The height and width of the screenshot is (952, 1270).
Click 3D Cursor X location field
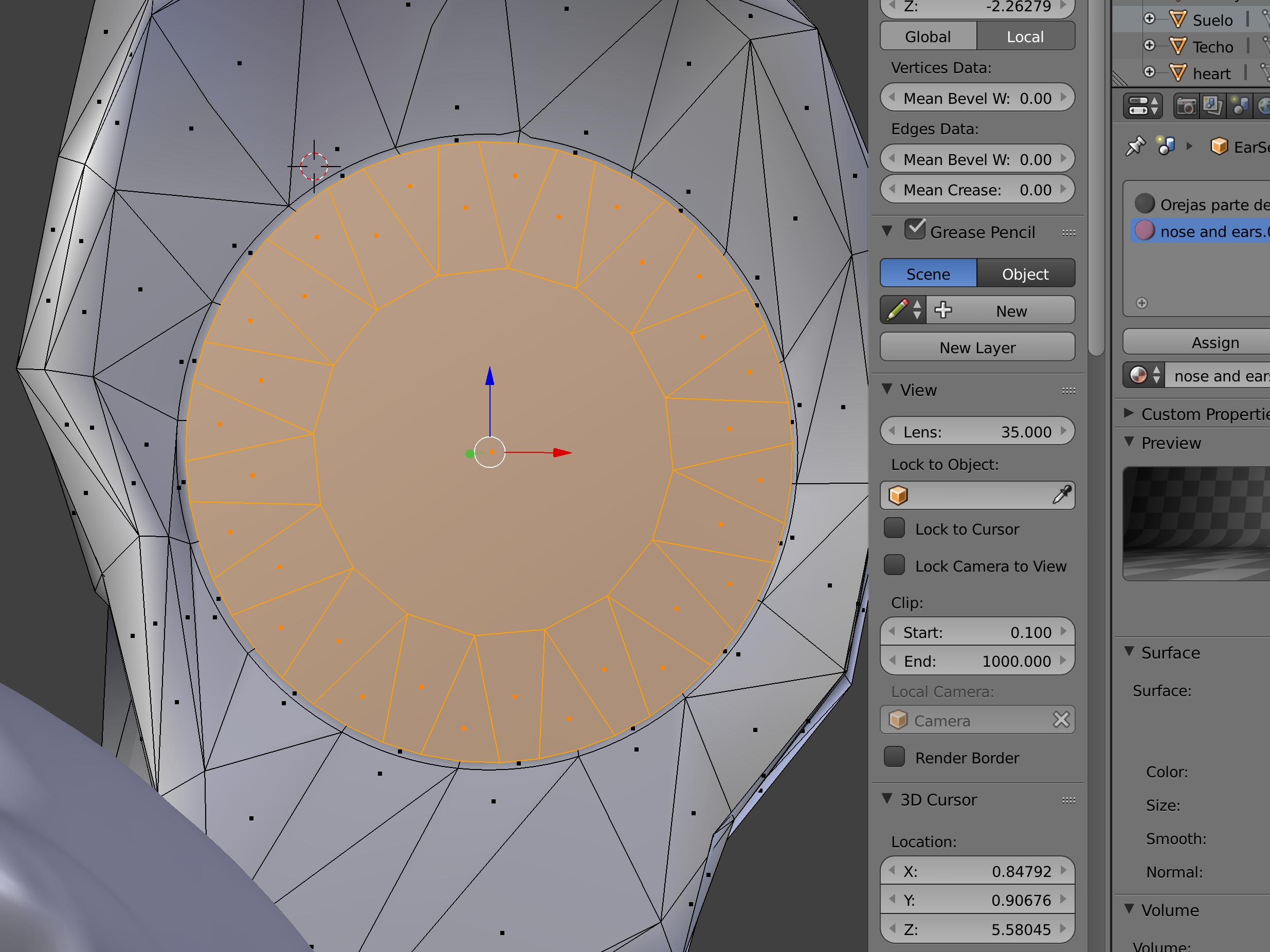977,871
